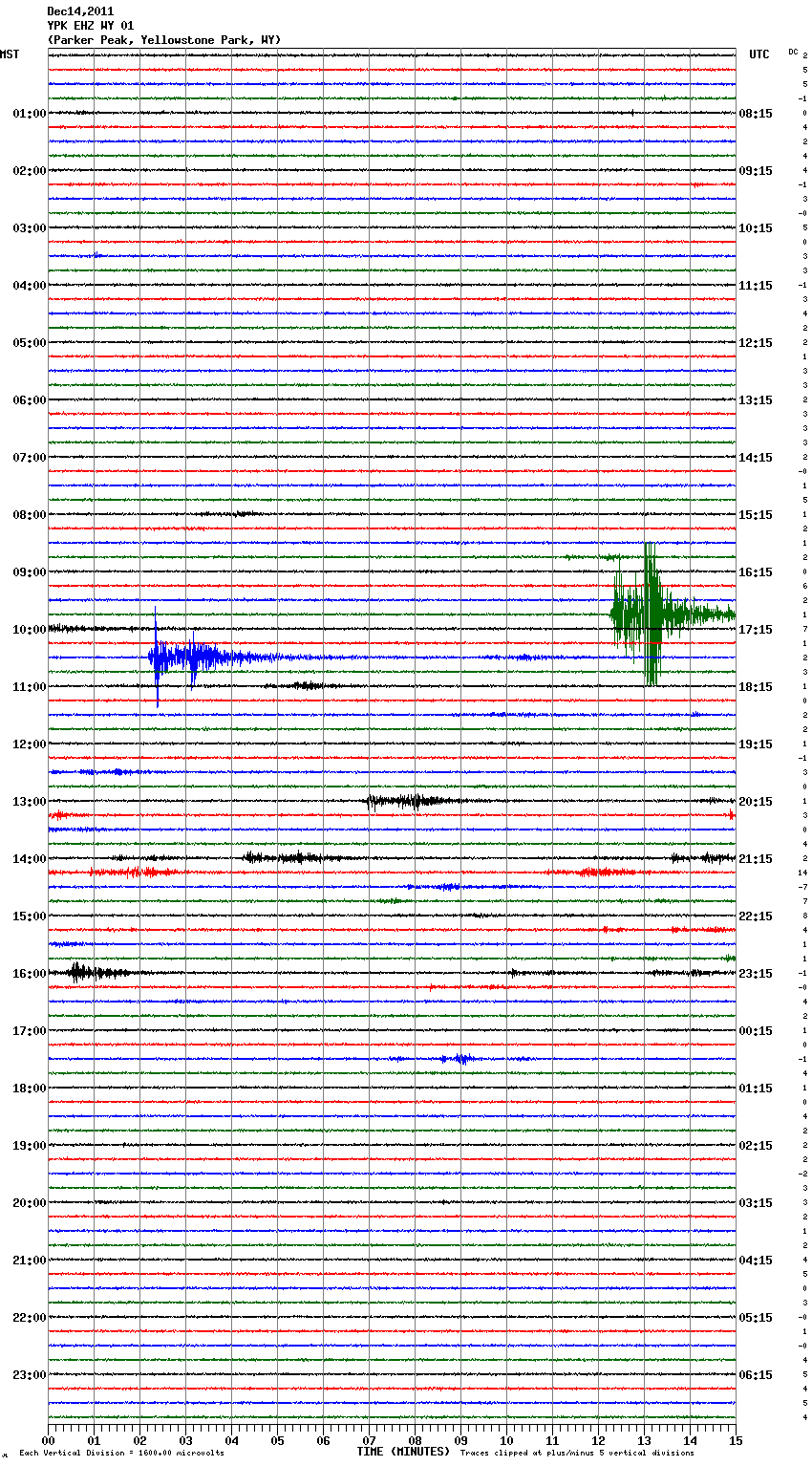Click the 16:00 MST hour label
812x1466 pixels.
(x=29, y=974)
